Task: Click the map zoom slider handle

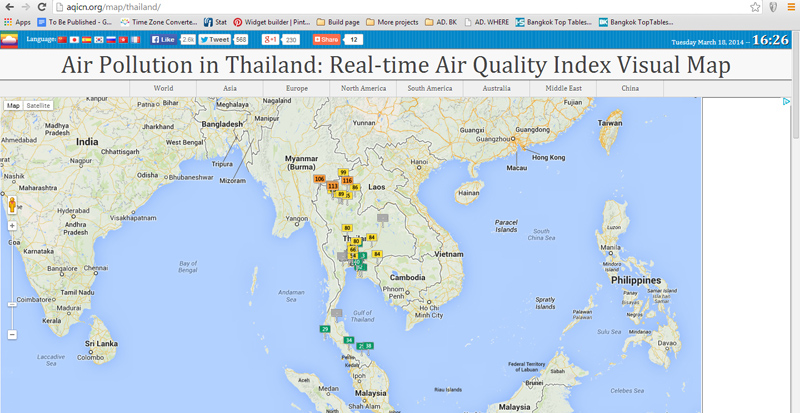Action: 12,304
